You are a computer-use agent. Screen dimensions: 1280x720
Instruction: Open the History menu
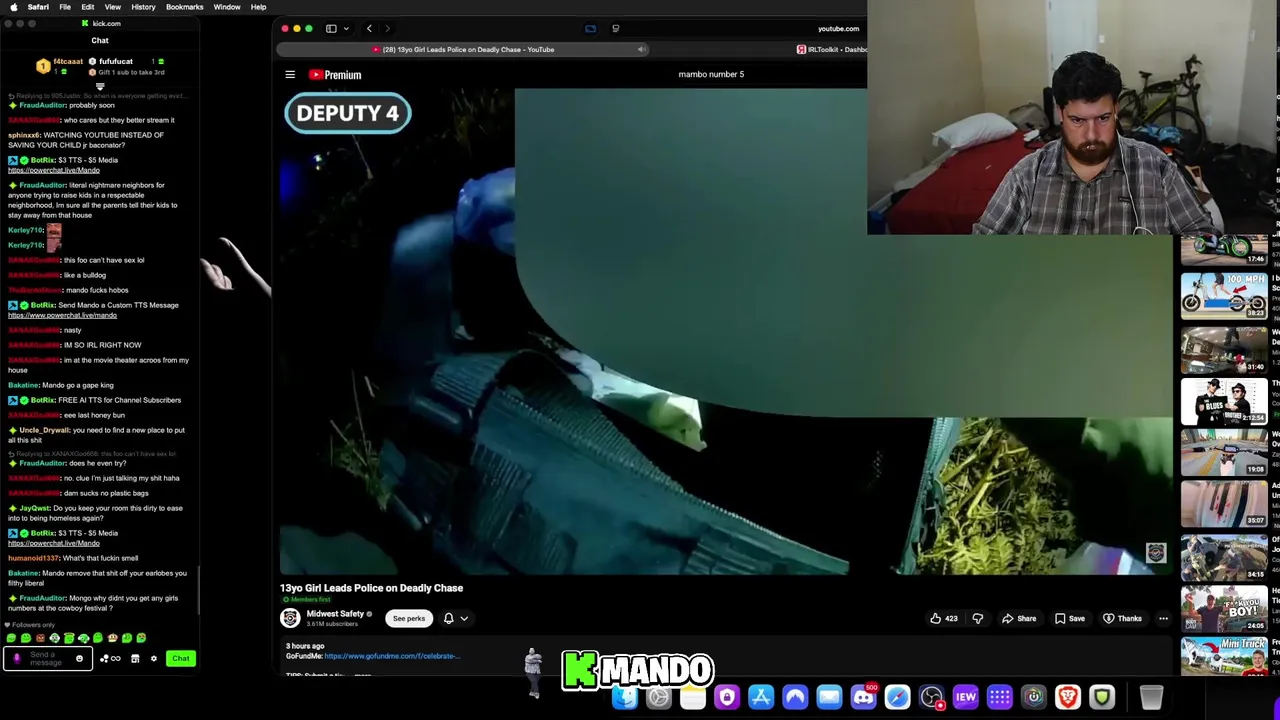point(143,7)
